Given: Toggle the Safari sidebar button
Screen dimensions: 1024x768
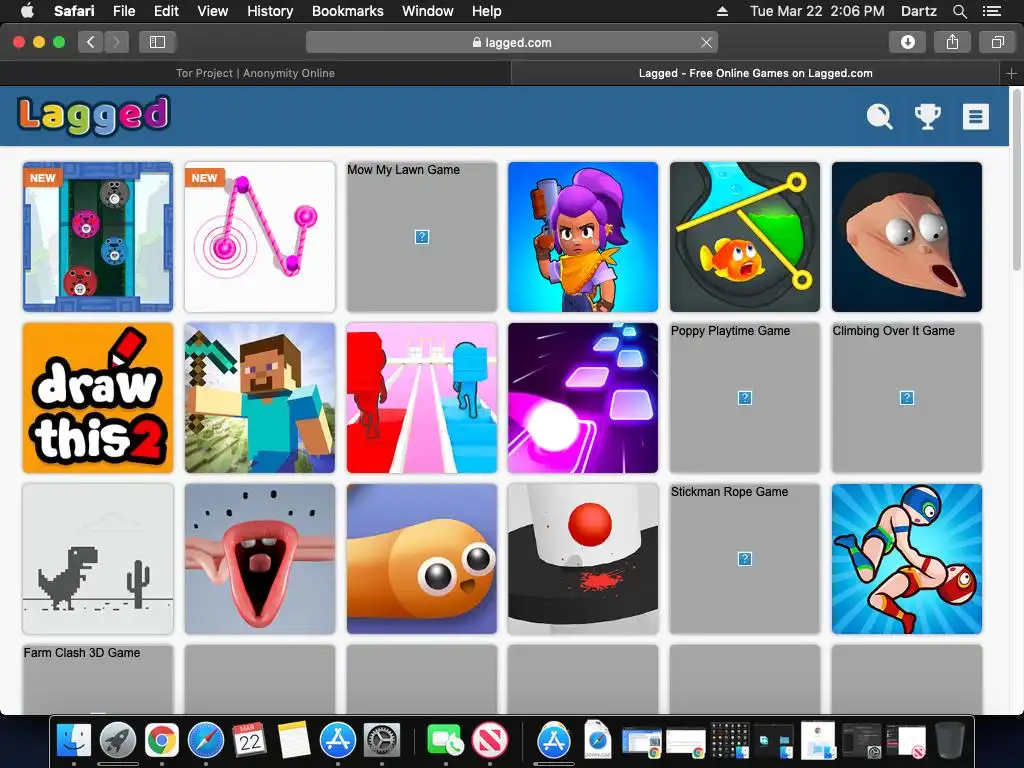Looking at the screenshot, I should pyautogui.click(x=157, y=42).
